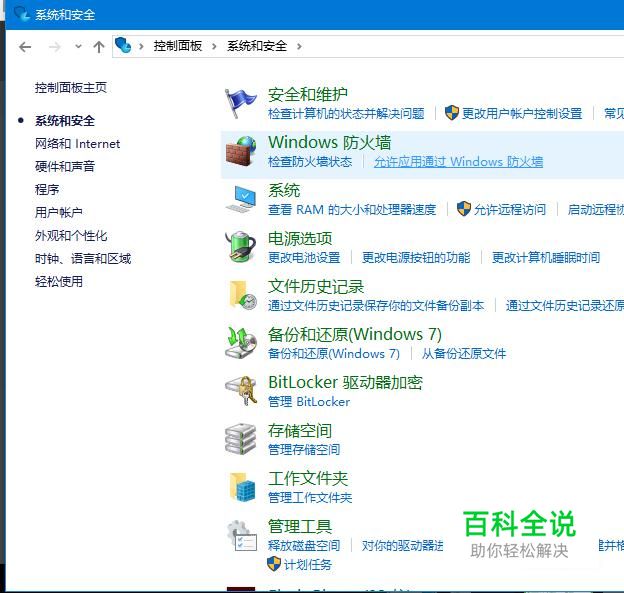Viewport: 624px width, 593px height.
Task: Go back with the back arrow
Action: (x=25, y=47)
